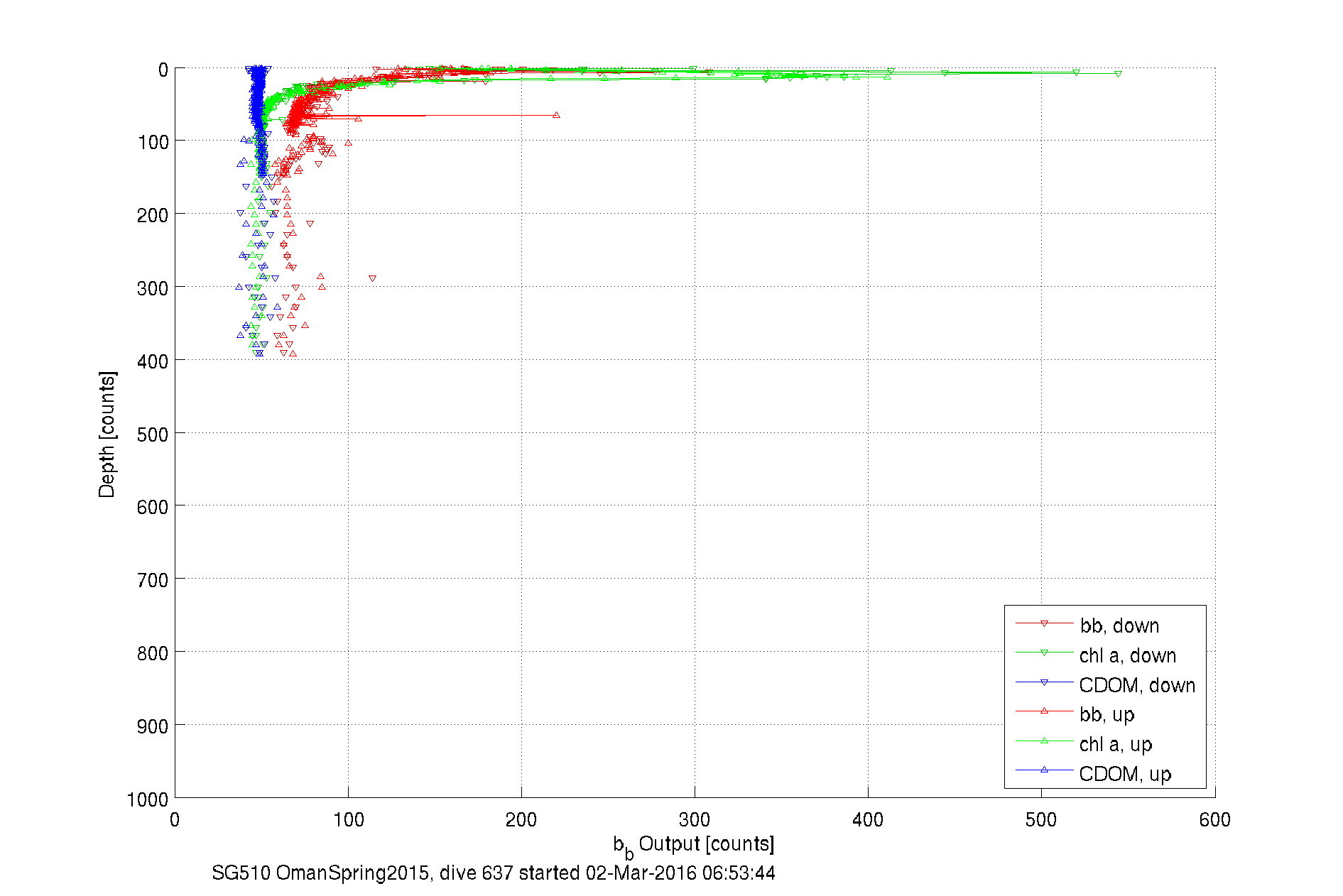Click the 'CDOM, down' legend label
The image size is (1343, 896).
point(1136,685)
